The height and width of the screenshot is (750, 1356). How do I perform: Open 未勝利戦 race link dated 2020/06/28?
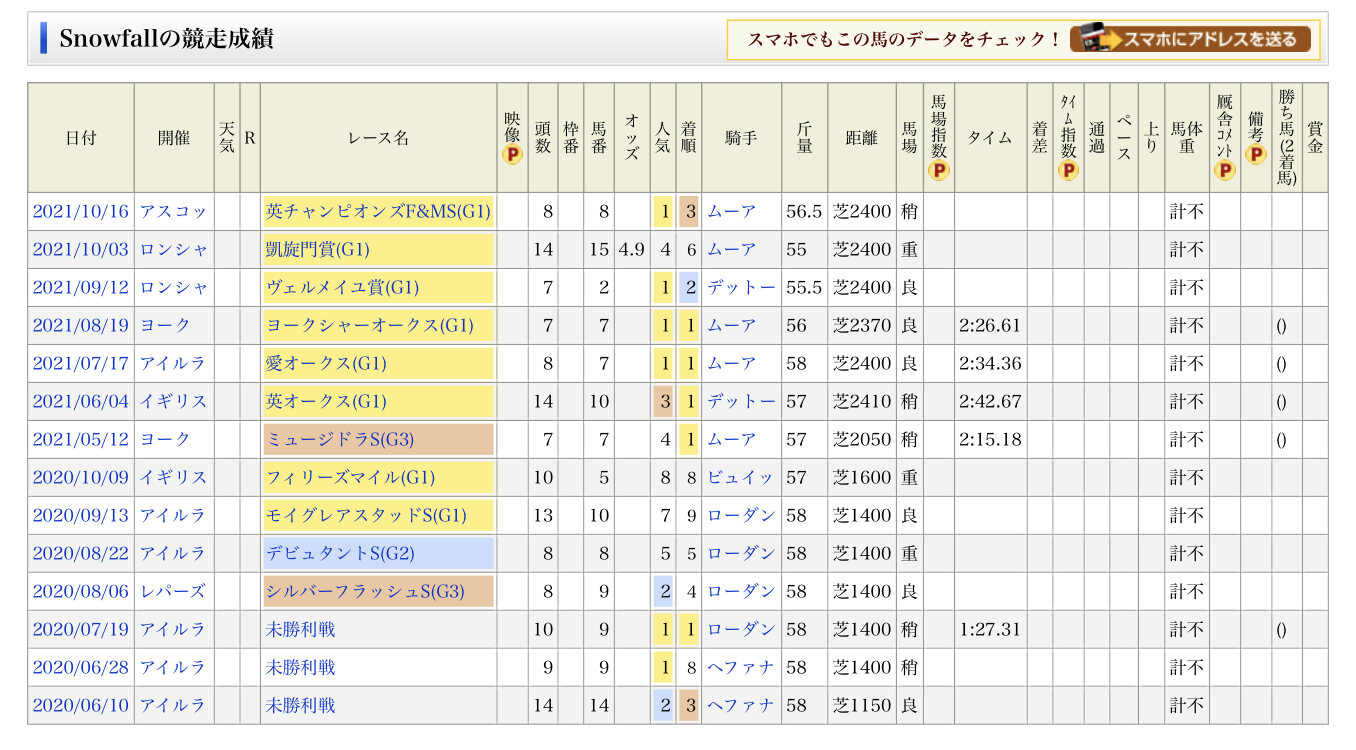[x=300, y=668]
